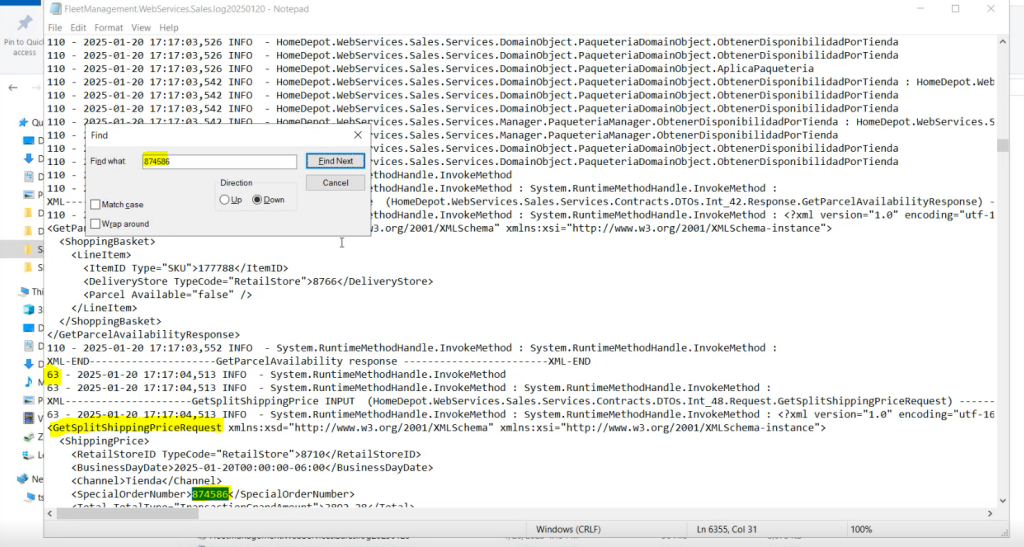Click the XML-END GetParcelAvailability response line
The height and width of the screenshot is (547, 1024).
[319, 361]
